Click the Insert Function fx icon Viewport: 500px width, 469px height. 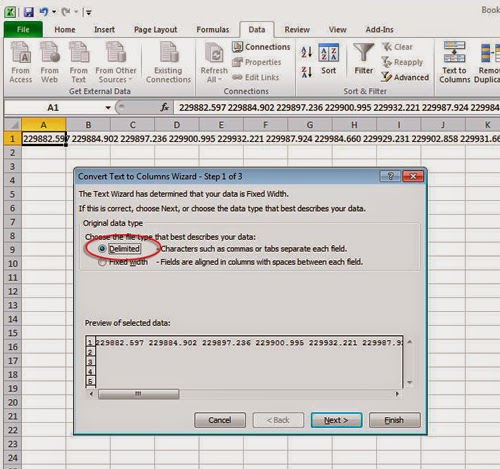pyautogui.click(x=164, y=107)
